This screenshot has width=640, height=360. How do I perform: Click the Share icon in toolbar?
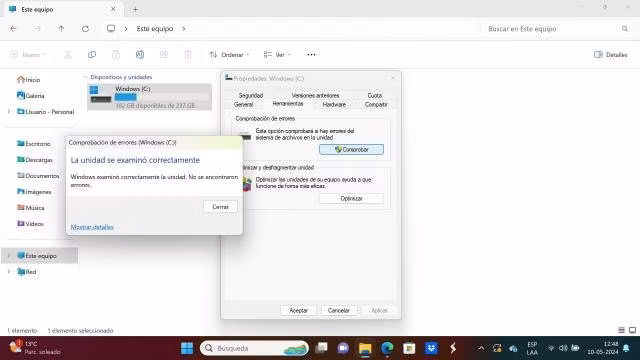164,54
